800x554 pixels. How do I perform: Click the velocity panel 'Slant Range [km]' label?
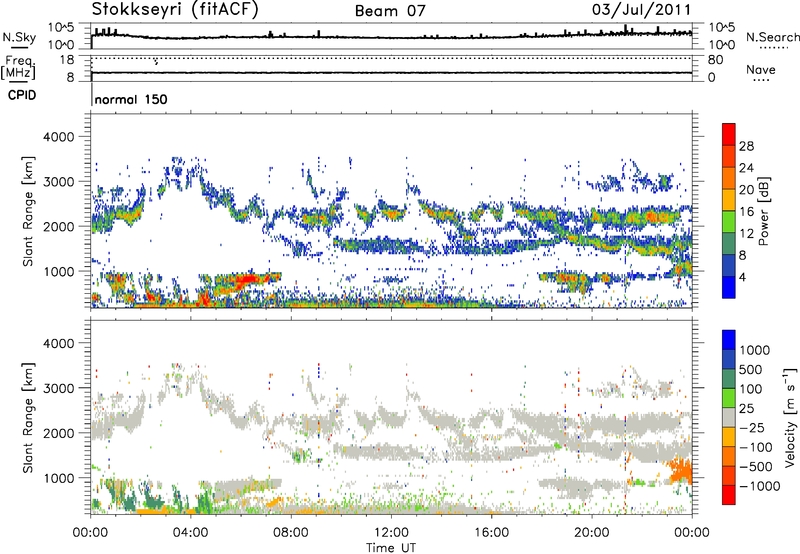(x=28, y=417)
